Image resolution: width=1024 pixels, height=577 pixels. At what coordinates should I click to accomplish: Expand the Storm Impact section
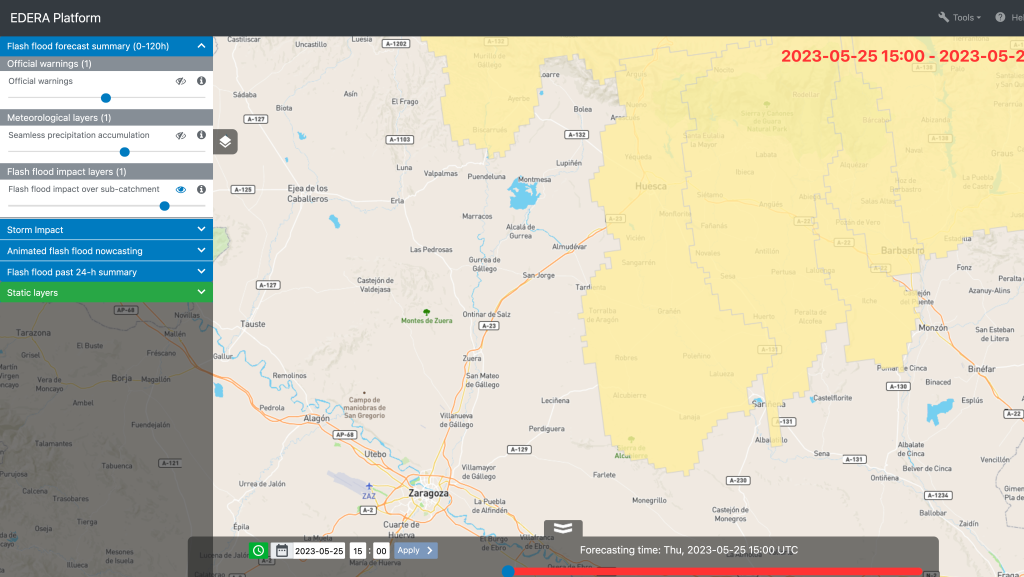(x=106, y=230)
